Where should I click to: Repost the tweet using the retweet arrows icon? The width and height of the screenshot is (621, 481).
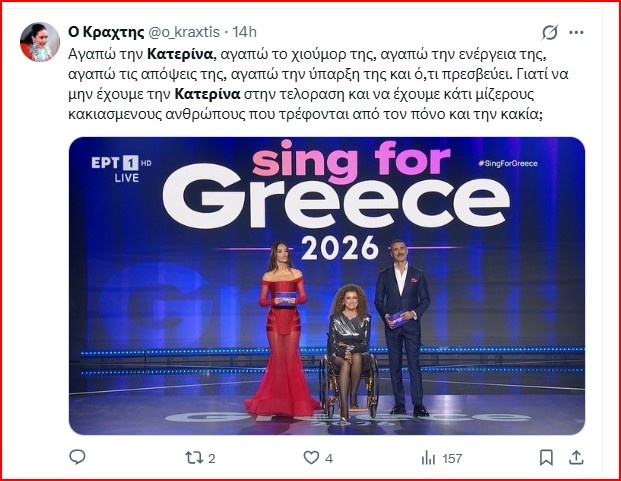pos(194,458)
